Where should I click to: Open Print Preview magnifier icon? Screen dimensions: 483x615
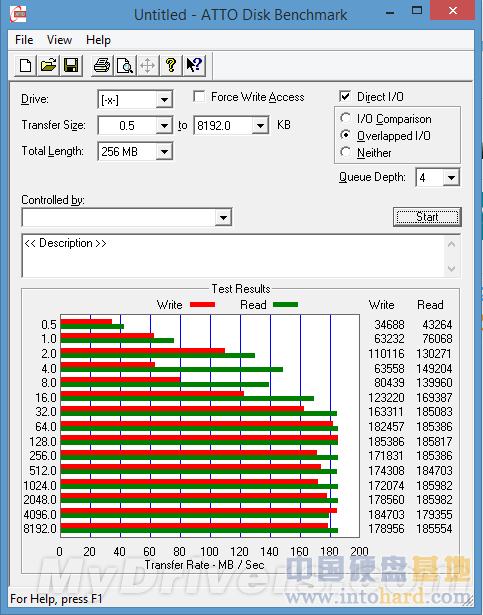click(x=125, y=65)
